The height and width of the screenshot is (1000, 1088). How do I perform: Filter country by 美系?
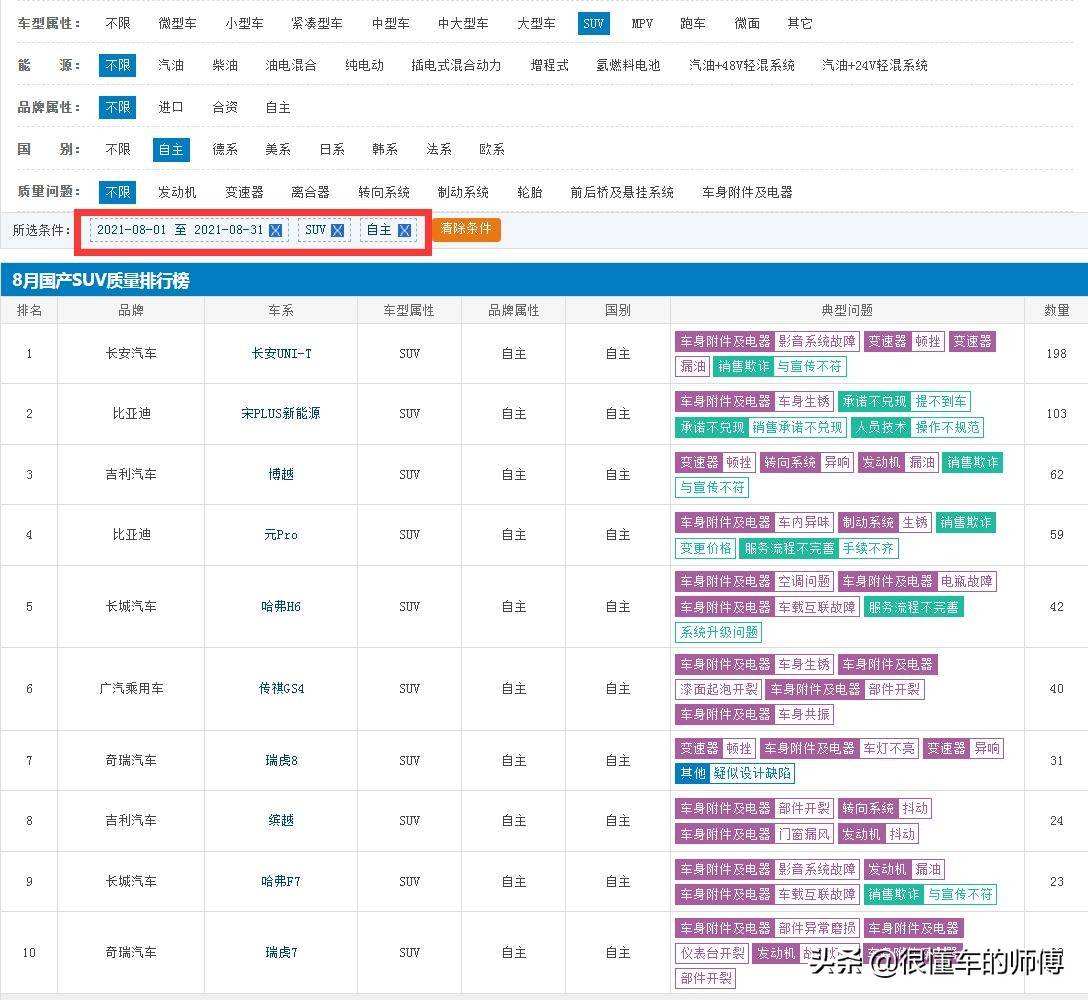pos(278,149)
